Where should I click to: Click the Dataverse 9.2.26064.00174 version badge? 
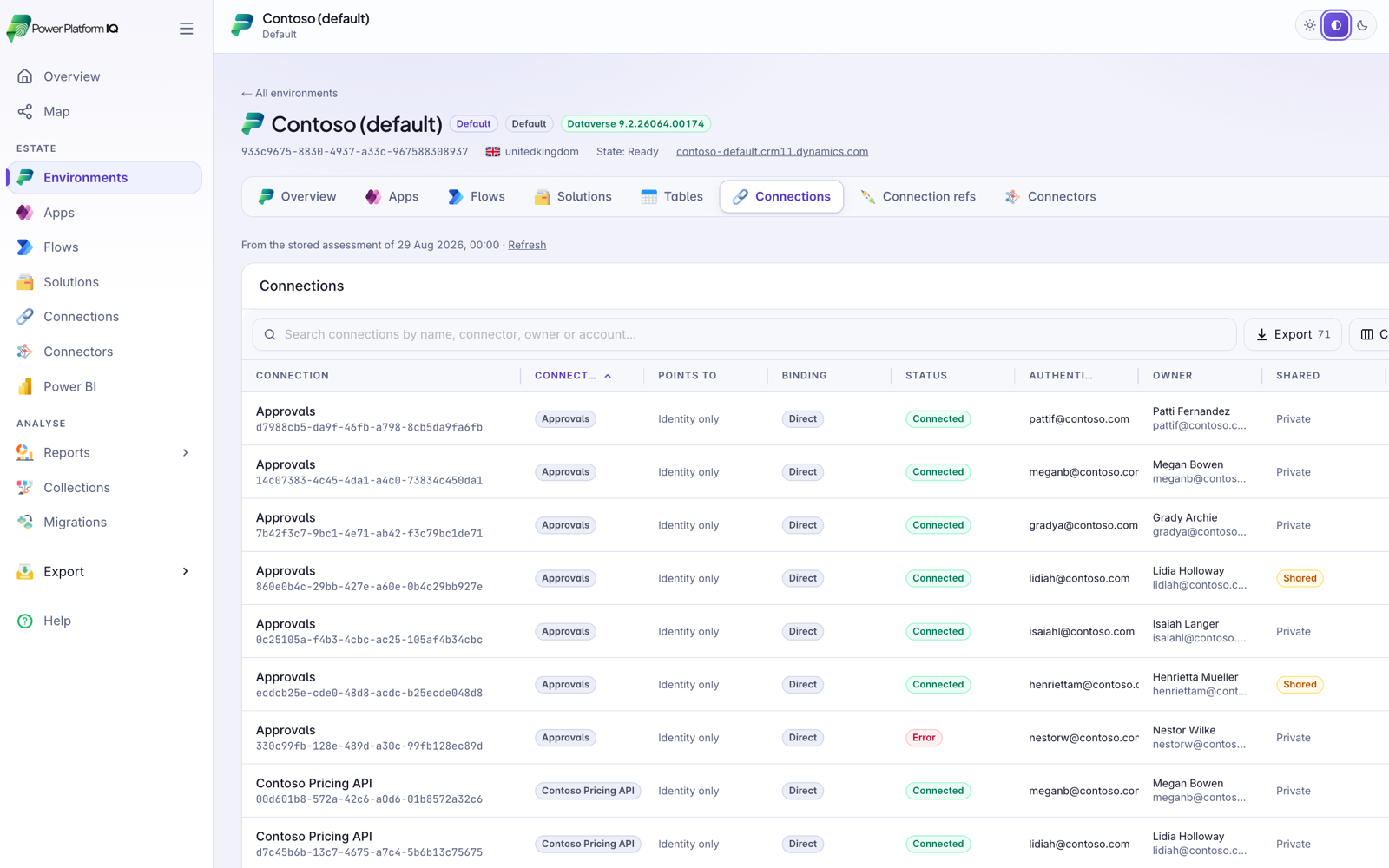point(635,124)
